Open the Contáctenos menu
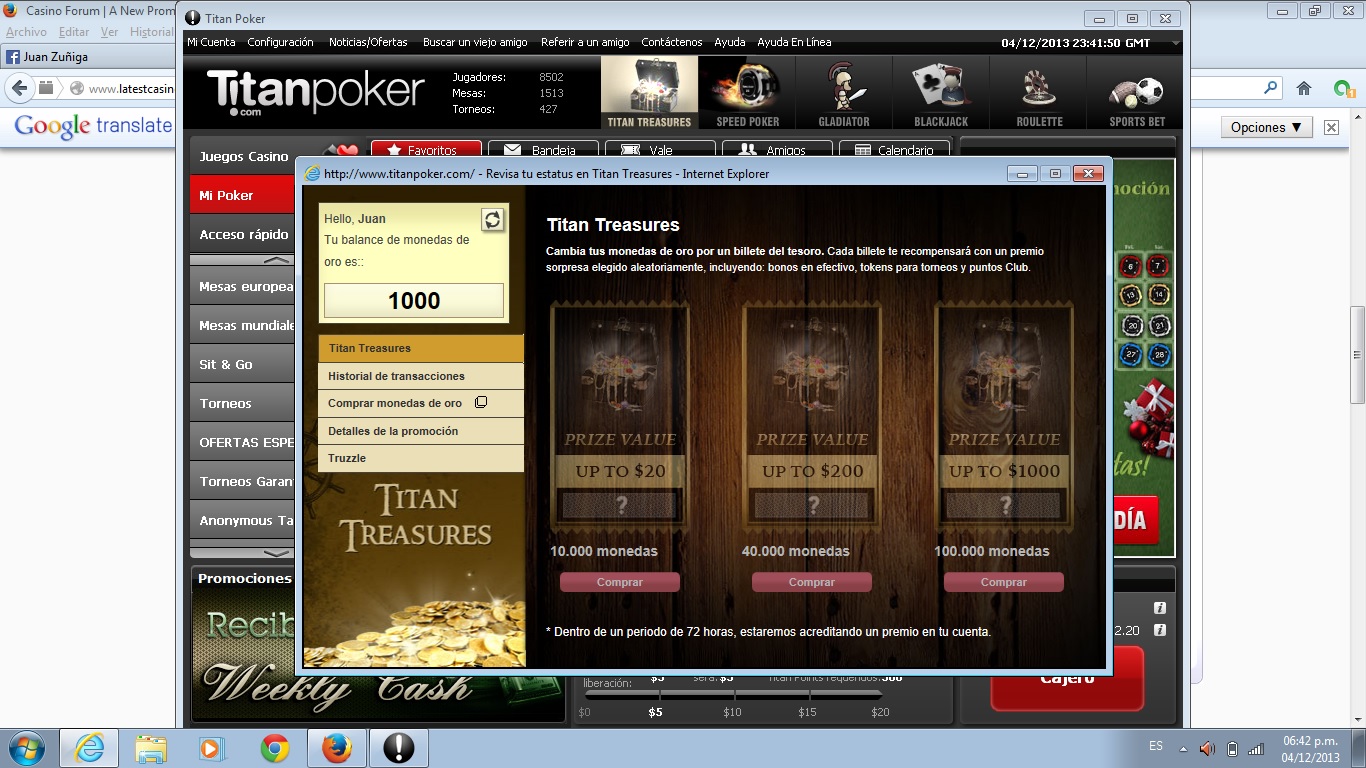This screenshot has width=1366, height=768. coord(672,42)
